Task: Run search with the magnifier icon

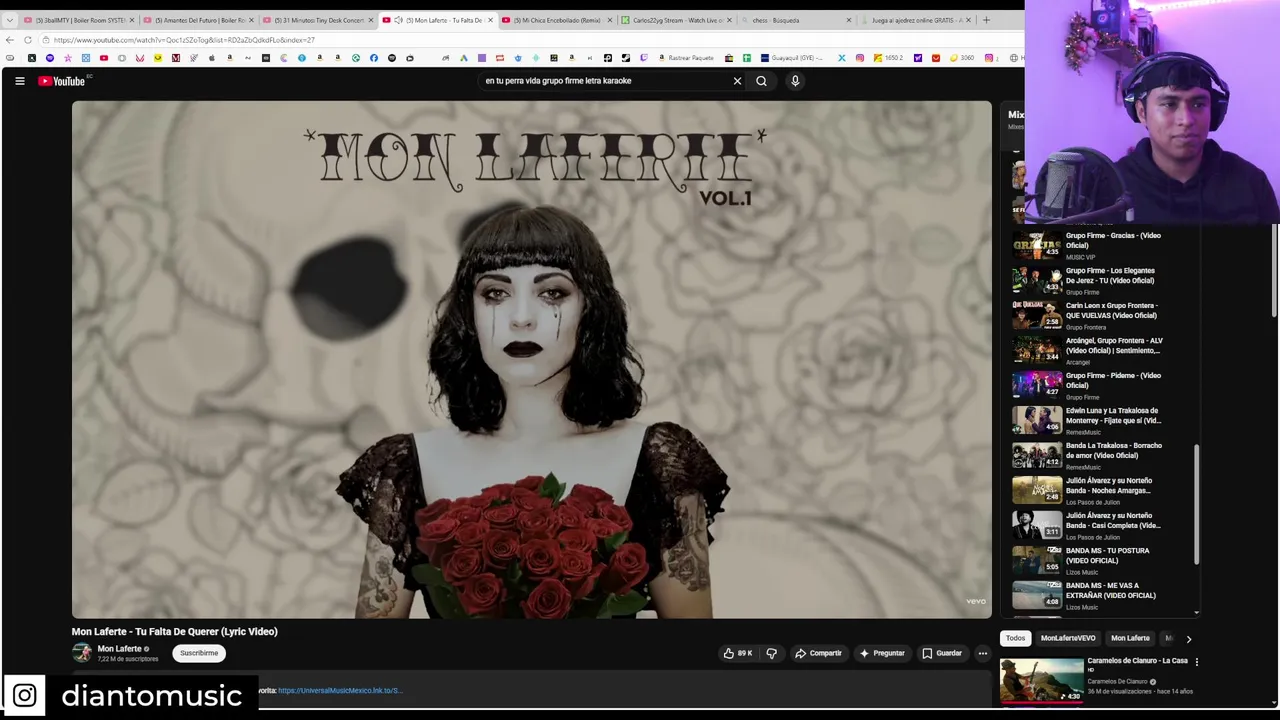Action: [x=761, y=81]
